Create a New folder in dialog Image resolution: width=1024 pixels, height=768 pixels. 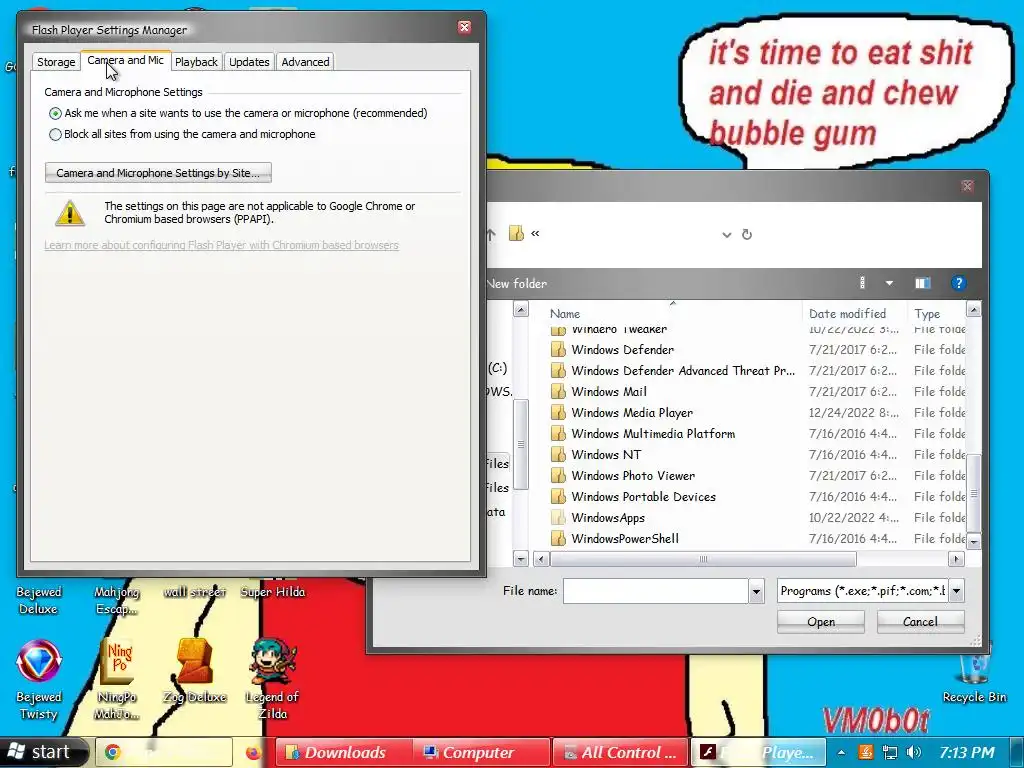click(x=517, y=283)
